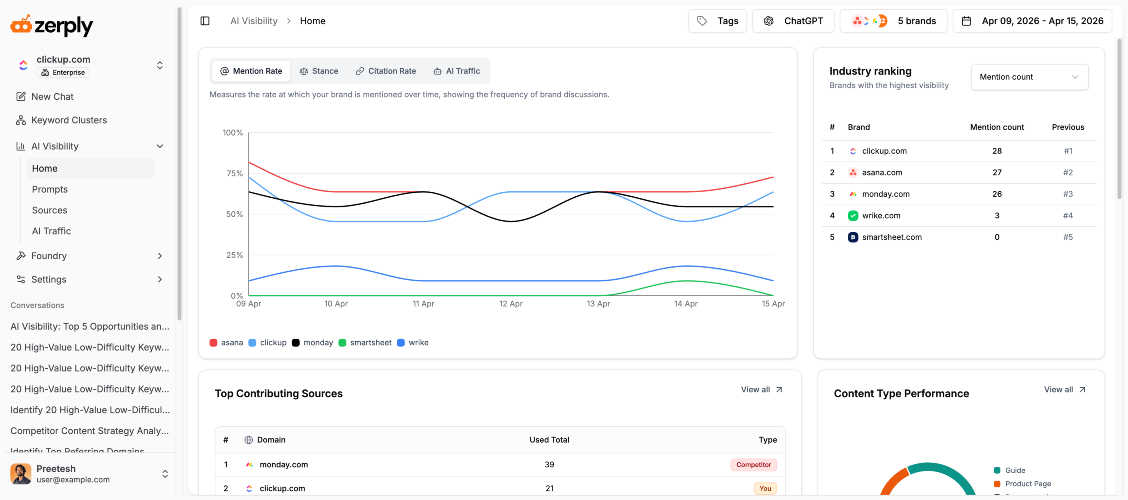Switch to the Stance tab
This screenshot has height=500, width=1128.
point(318,72)
